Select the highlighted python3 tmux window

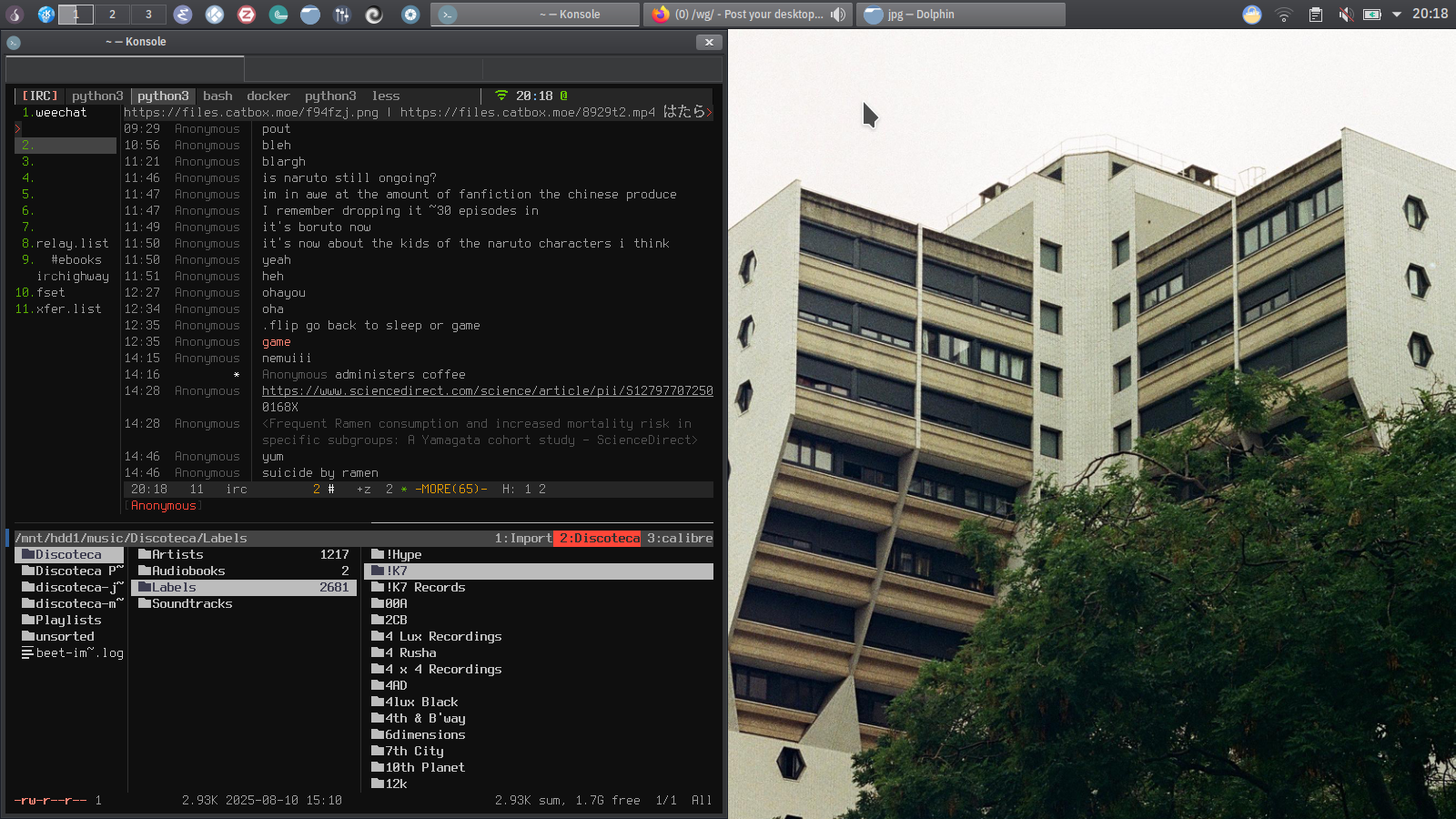163,96
